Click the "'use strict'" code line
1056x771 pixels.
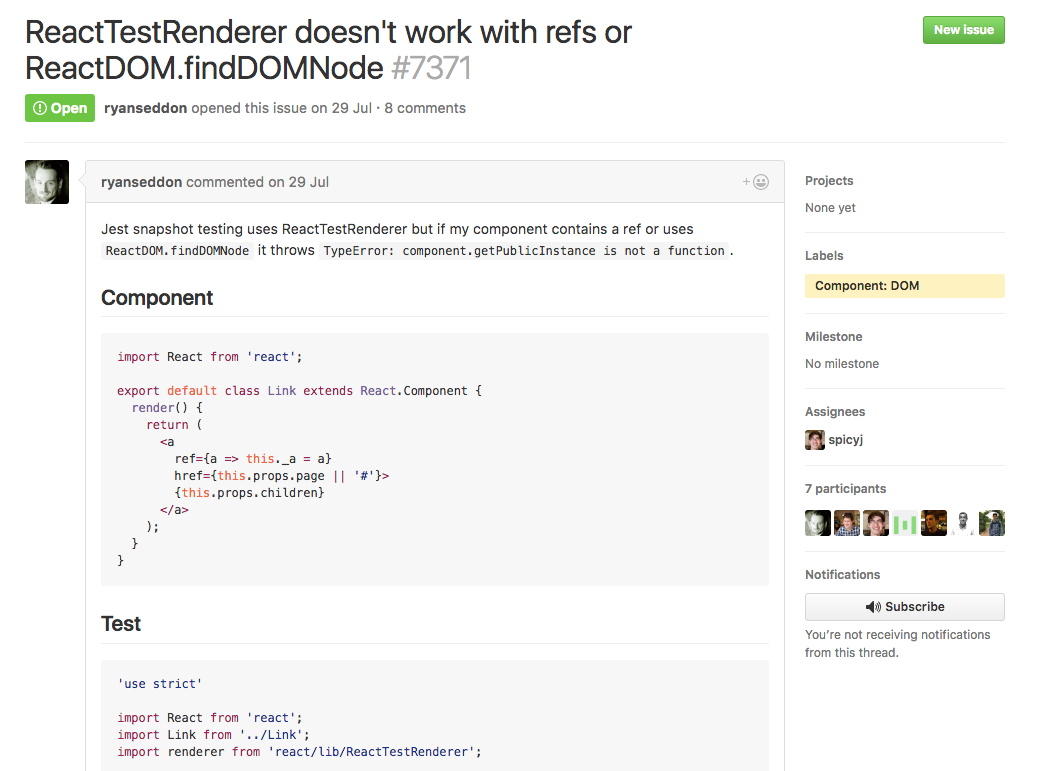point(160,683)
